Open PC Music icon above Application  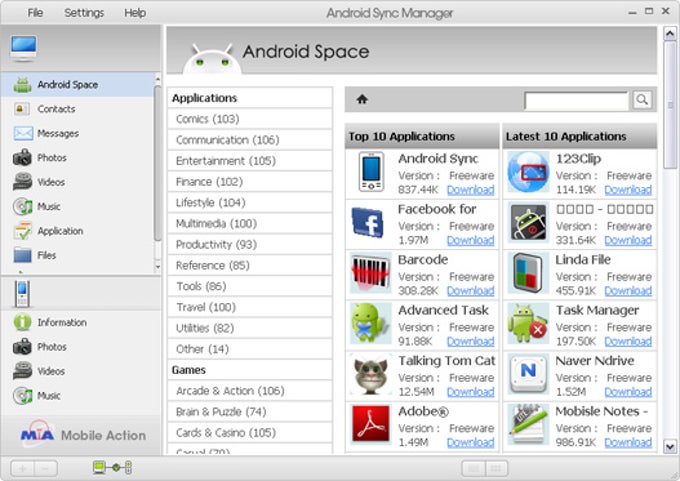point(22,206)
